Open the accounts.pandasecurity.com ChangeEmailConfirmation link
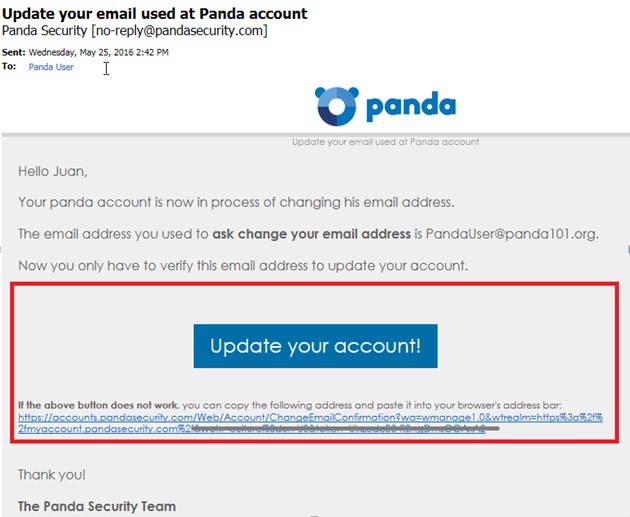 tap(310, 417)
